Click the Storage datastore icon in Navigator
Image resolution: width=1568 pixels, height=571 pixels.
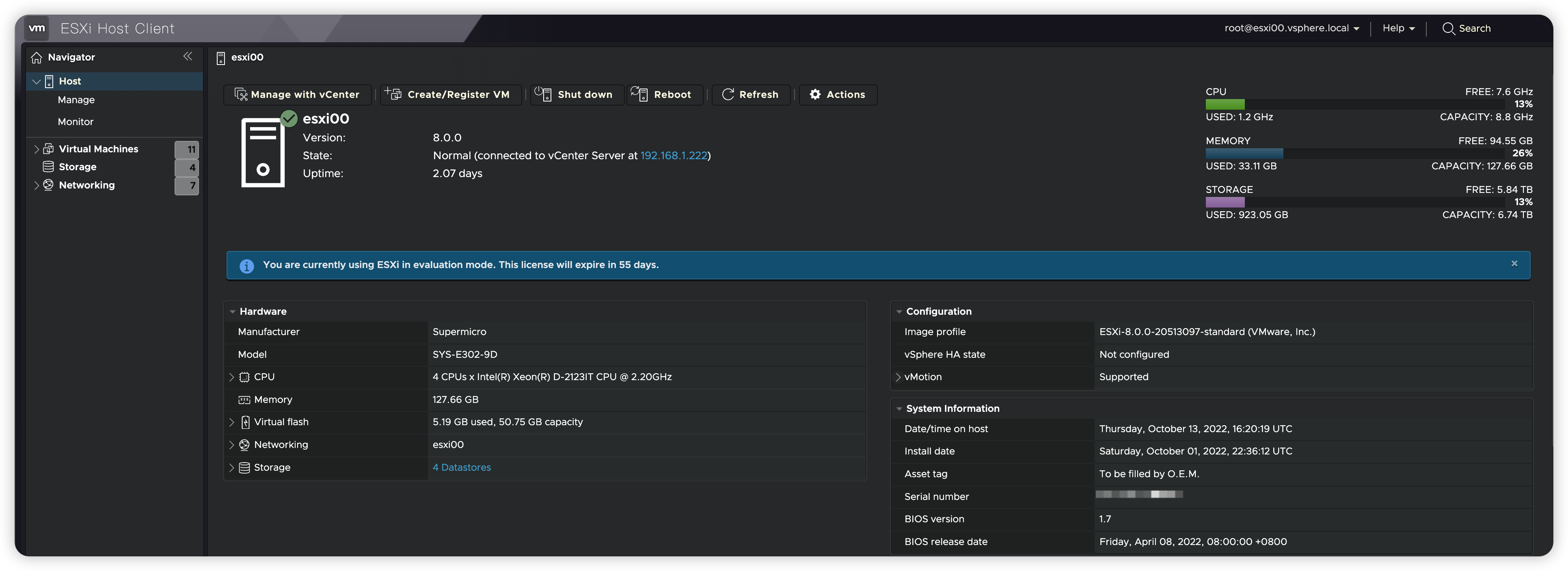(49, 167)
